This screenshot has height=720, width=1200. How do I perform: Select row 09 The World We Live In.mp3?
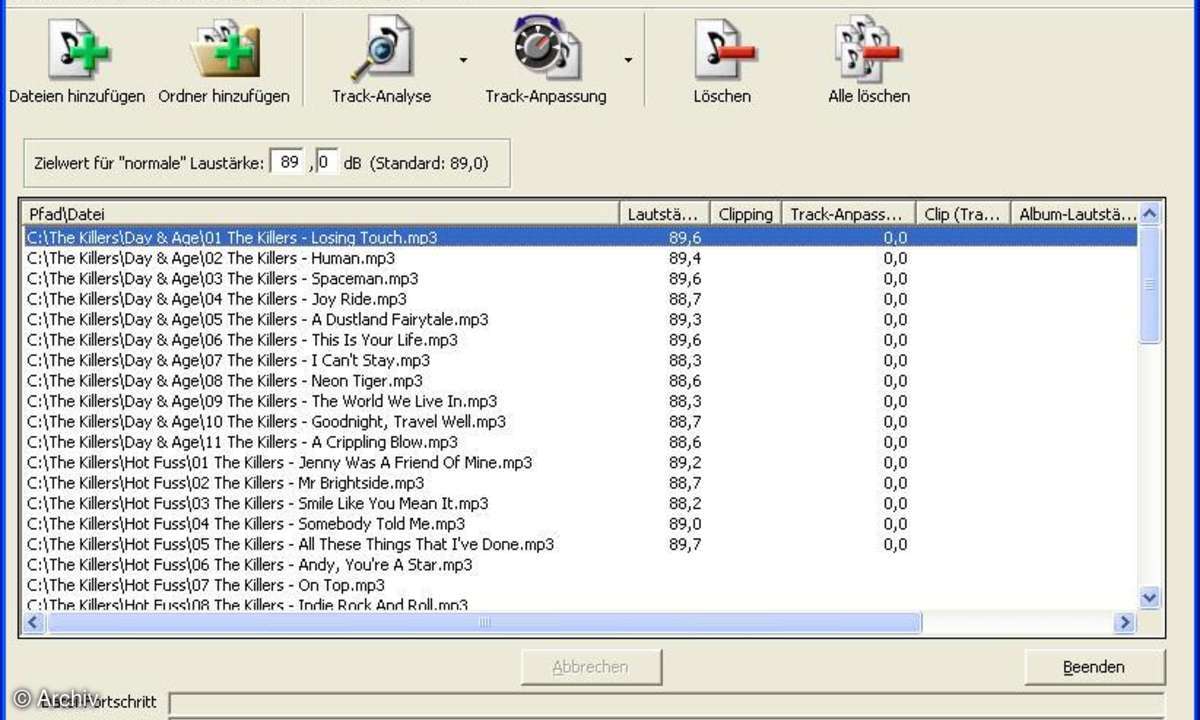[x=579, y=401]
